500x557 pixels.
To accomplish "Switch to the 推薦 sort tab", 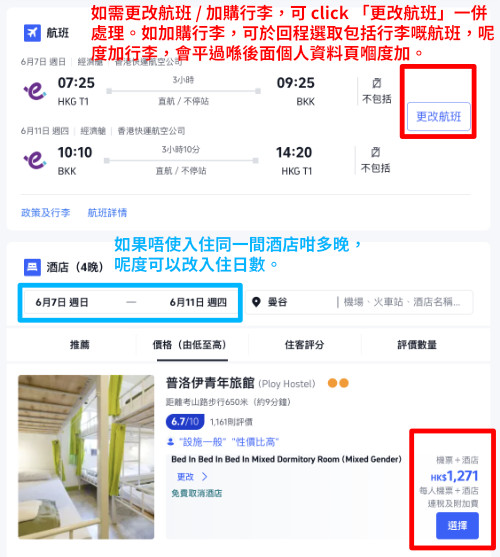I will coord(80,345).
